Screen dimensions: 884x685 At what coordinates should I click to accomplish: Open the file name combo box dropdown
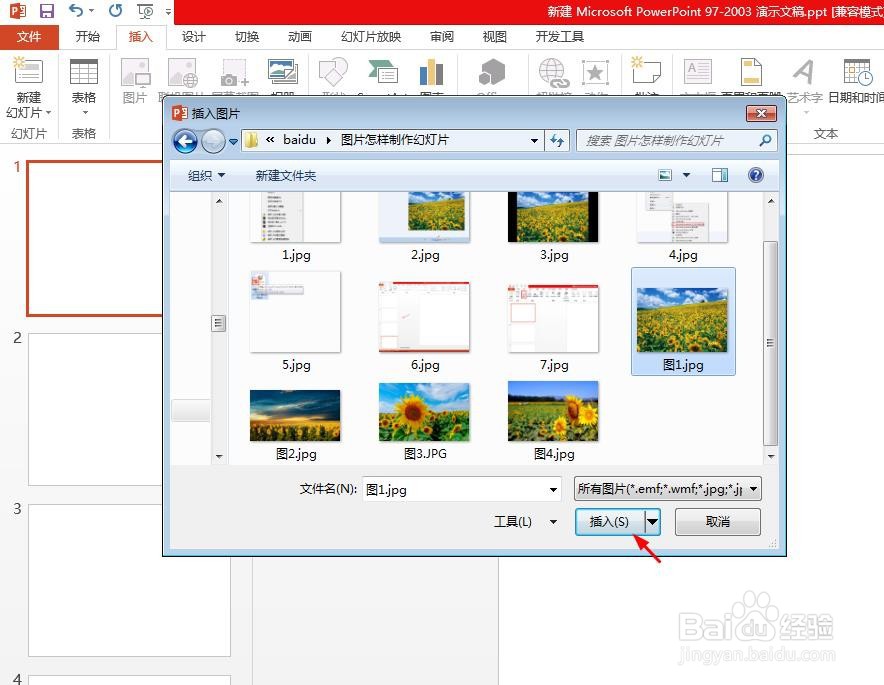[x=553, y=489]
